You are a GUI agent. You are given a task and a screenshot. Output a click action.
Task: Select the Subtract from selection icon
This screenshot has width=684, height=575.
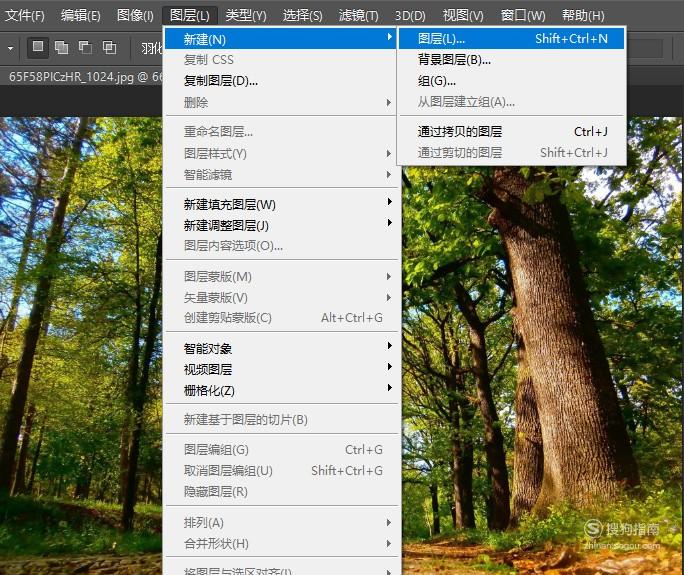coord(85,47)
